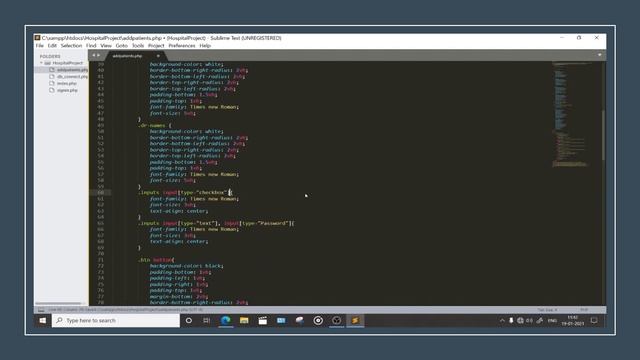Click the sidebar horizontal scrollbar
Screen dimensions: 640x360
[x=58, y=303]
